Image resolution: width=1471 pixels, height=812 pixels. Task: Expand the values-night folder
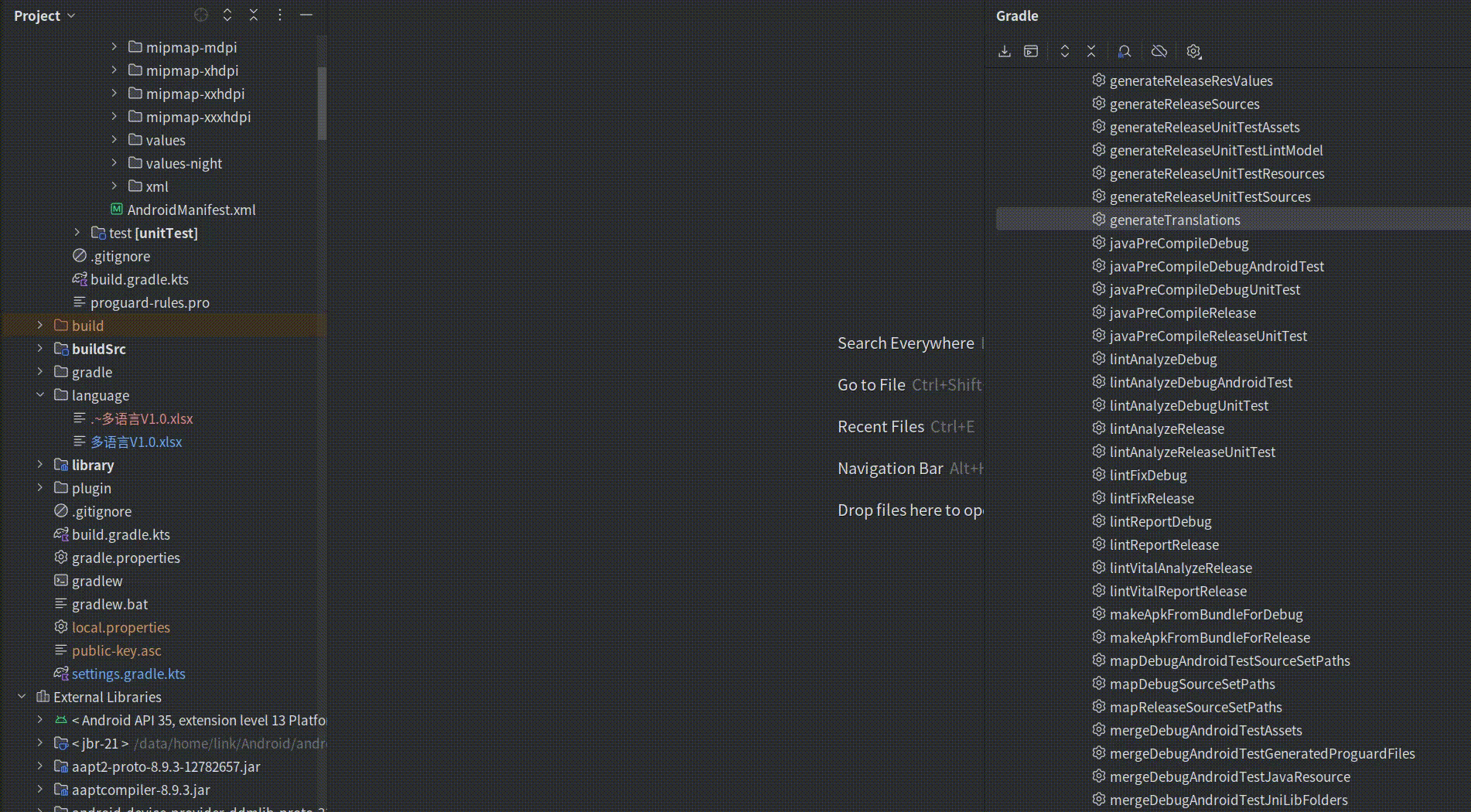(x=114, y=163)
